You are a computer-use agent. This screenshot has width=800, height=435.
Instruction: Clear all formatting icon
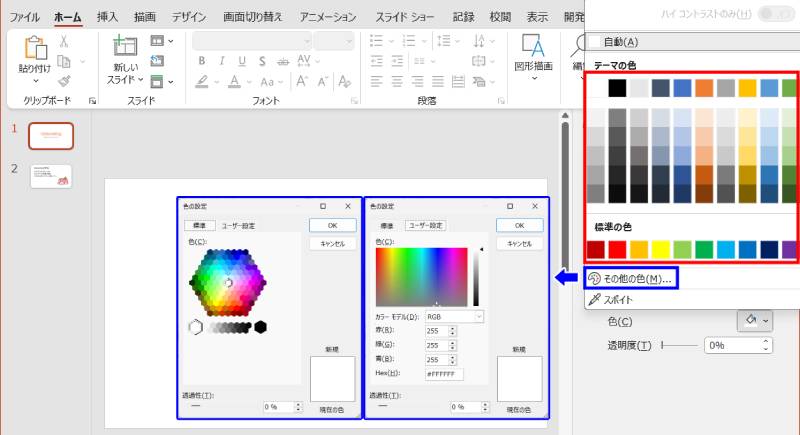pyautogui.click(x=344, y=82)
